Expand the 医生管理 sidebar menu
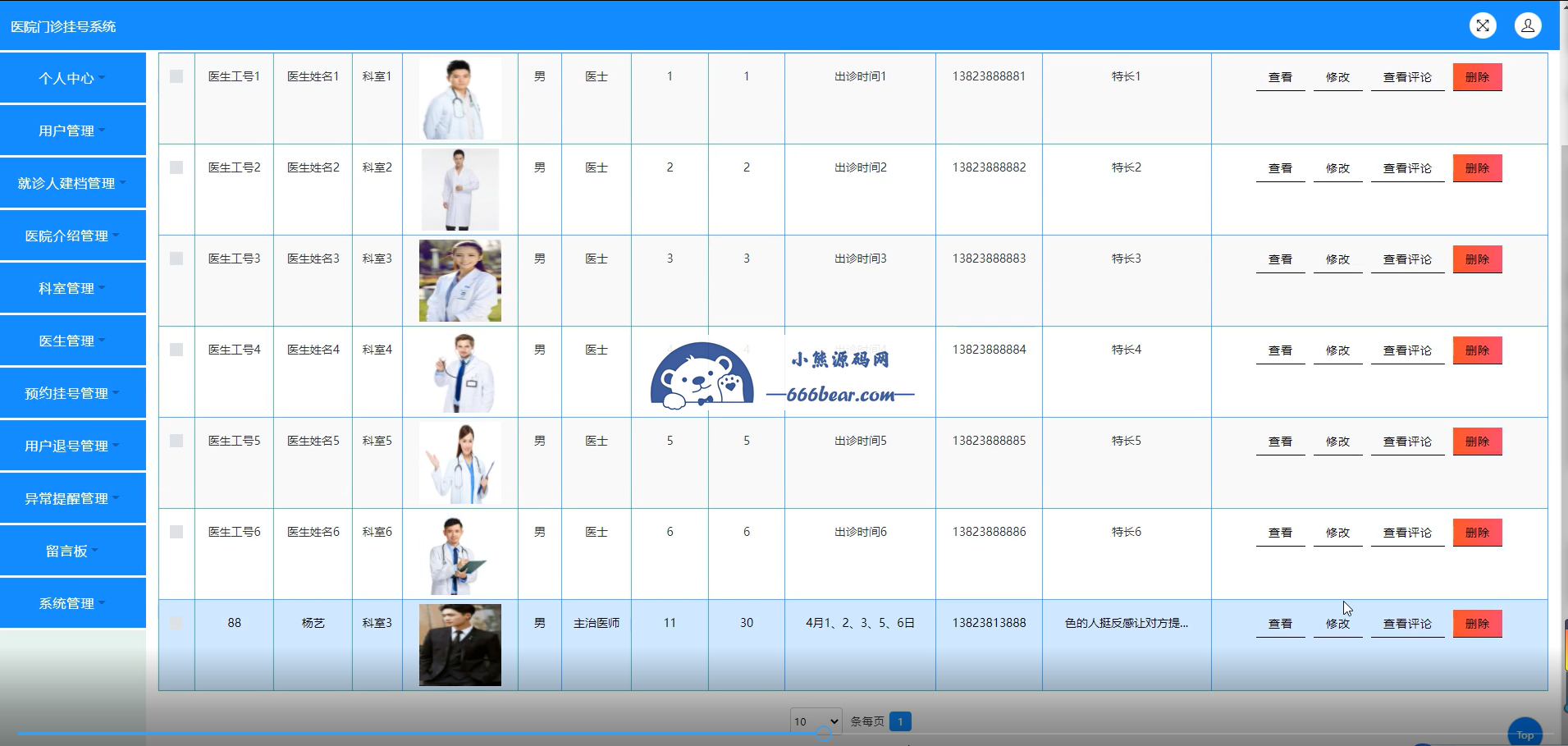 click(x=72, y=341)
